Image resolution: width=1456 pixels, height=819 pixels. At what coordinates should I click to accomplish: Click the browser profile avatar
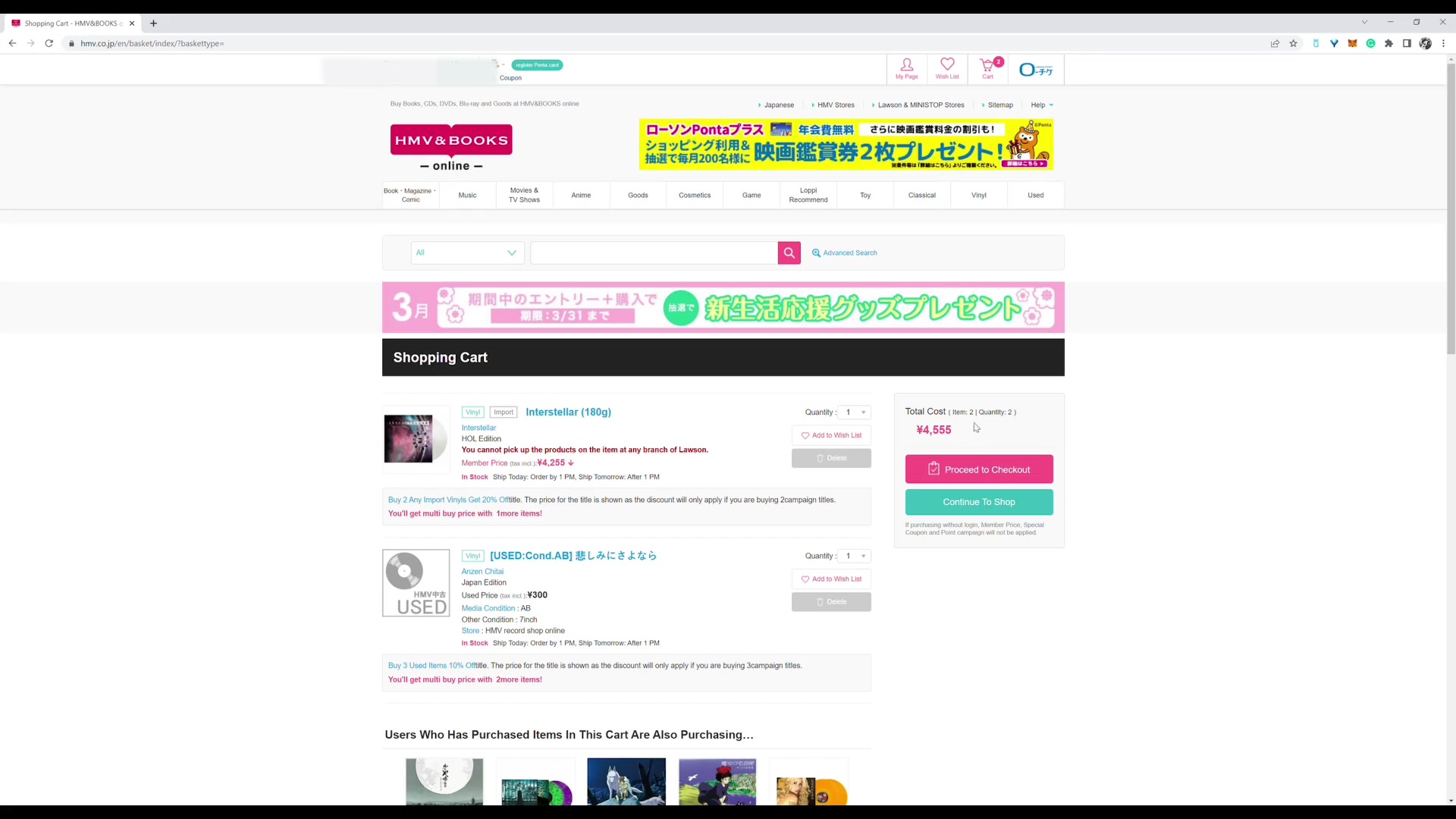coord(1425,43)
